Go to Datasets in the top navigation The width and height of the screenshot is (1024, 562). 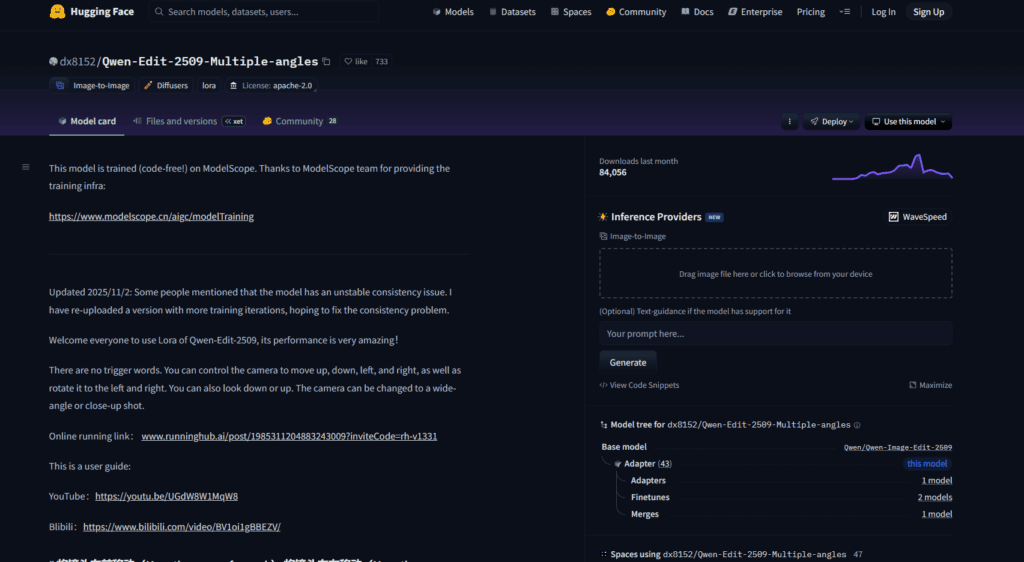pyautogui.click(x=513, y=12)
